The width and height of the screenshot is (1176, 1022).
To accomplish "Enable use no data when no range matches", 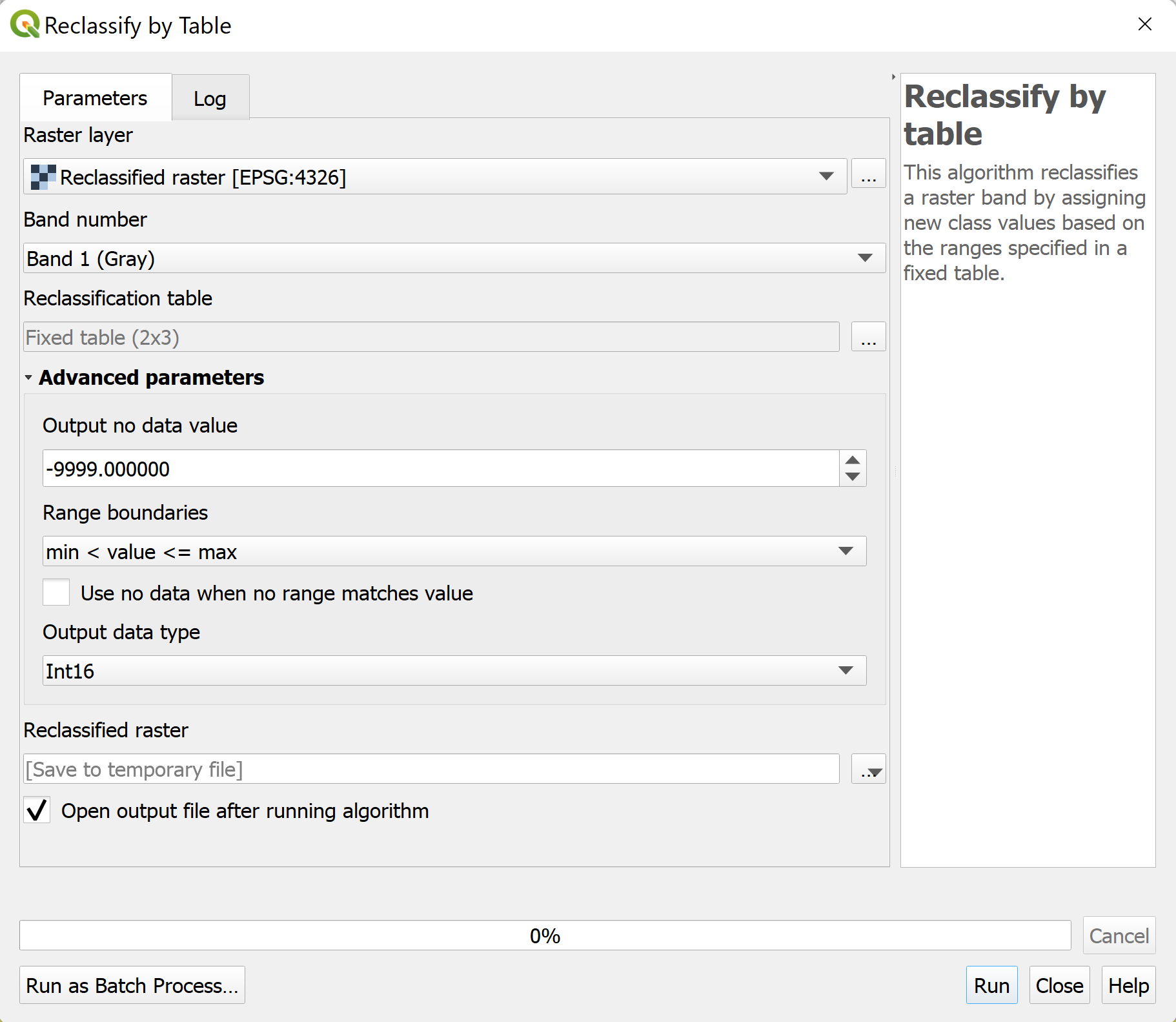I will point(56,593).
